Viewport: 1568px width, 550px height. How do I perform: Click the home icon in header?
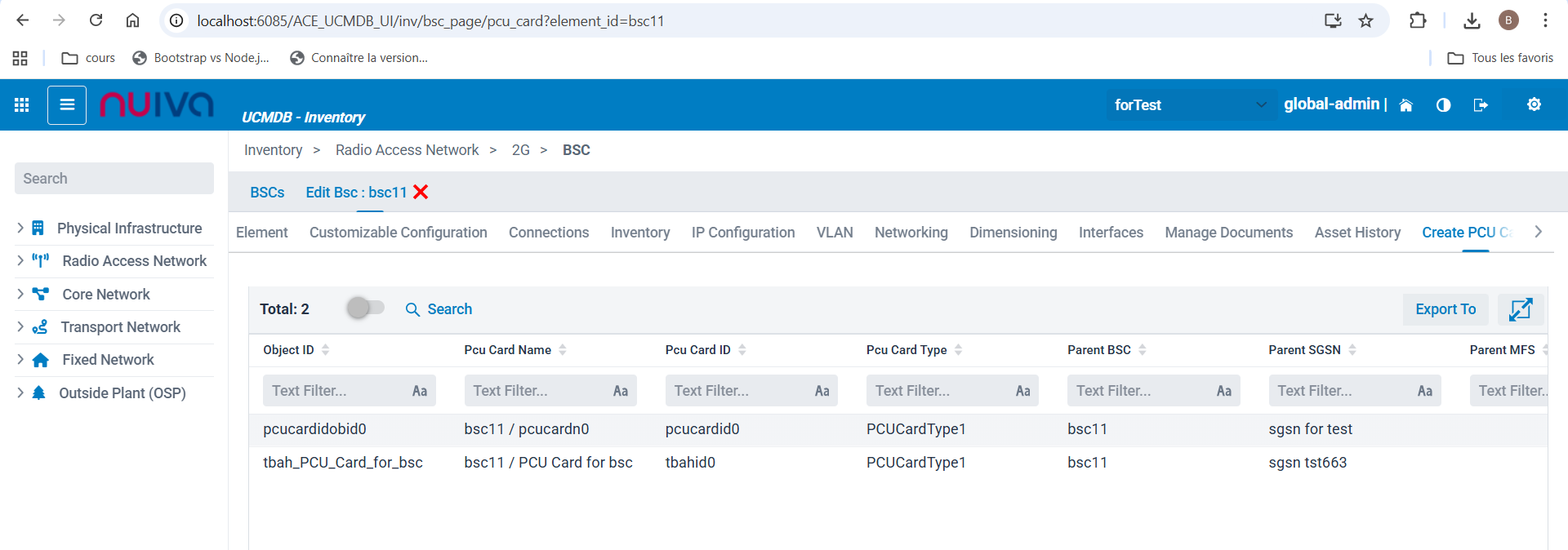tap(1405, 105)
